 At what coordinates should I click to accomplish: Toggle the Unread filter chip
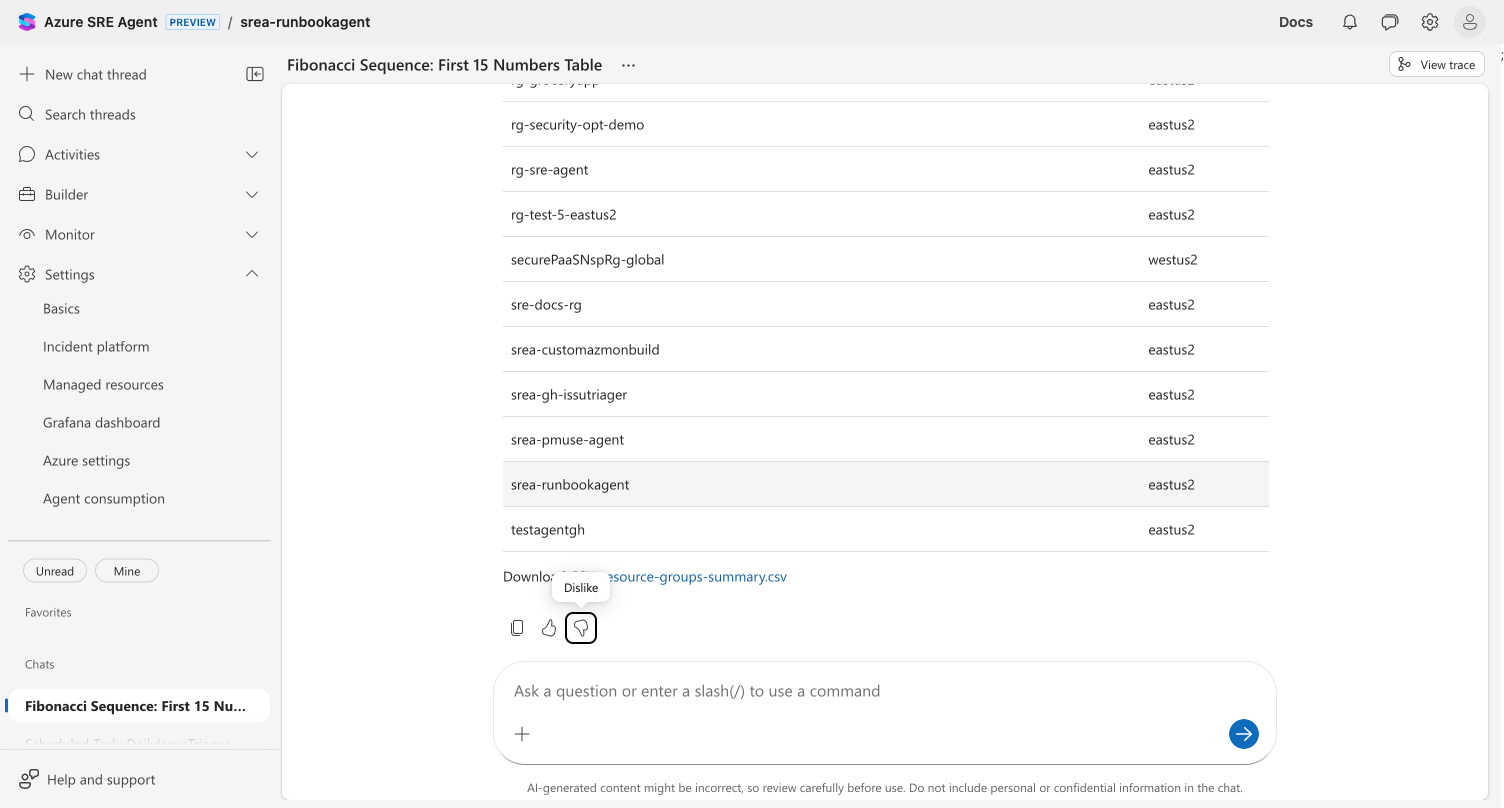point(55,571)
